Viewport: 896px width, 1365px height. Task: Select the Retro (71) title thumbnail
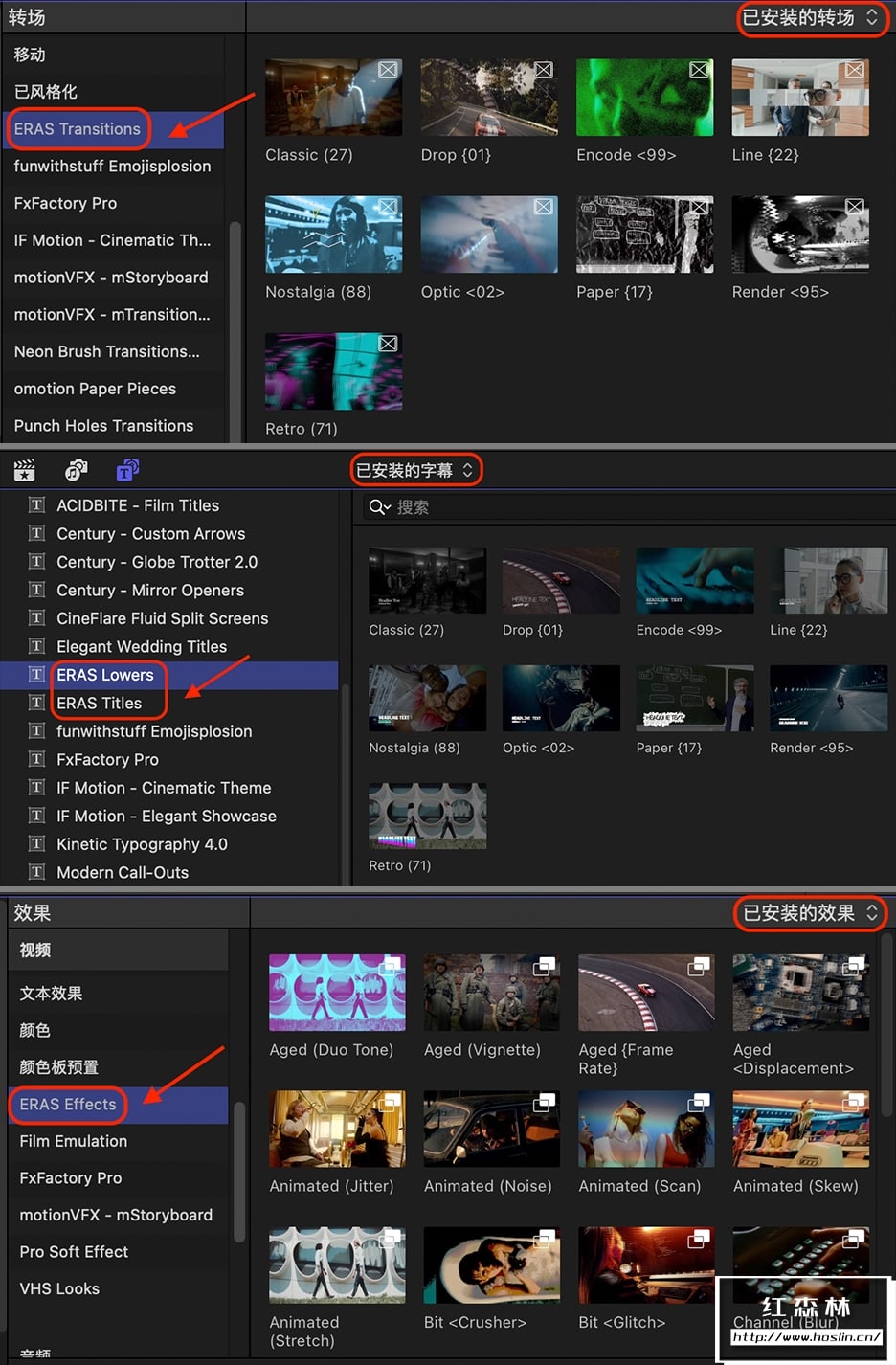(427, 816)
